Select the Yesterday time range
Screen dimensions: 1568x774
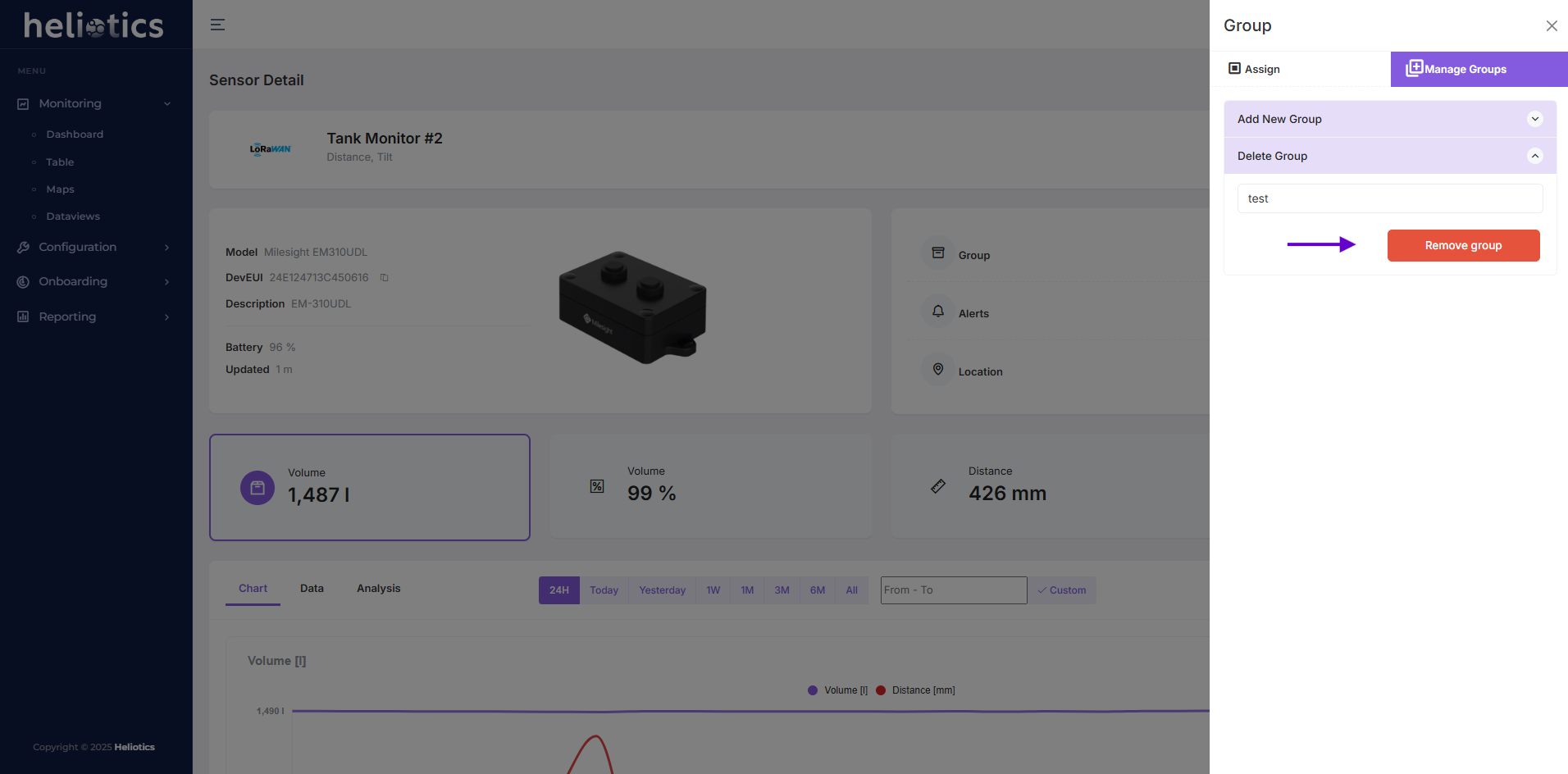[x=662, y=590]
